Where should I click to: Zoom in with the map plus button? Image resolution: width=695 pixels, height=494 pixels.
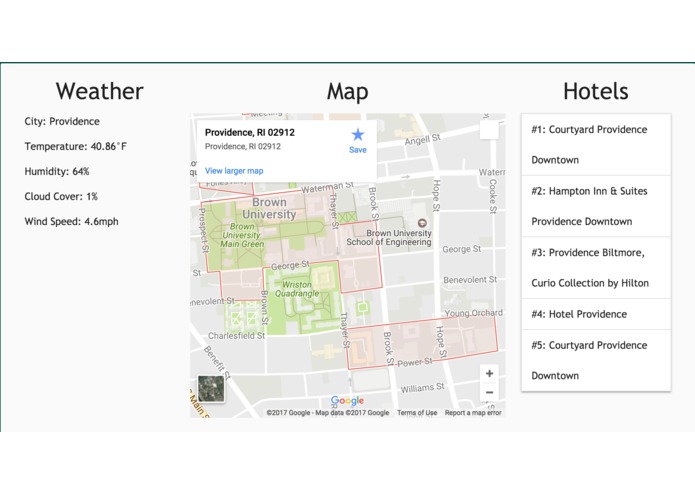click(x=489, y=373)
